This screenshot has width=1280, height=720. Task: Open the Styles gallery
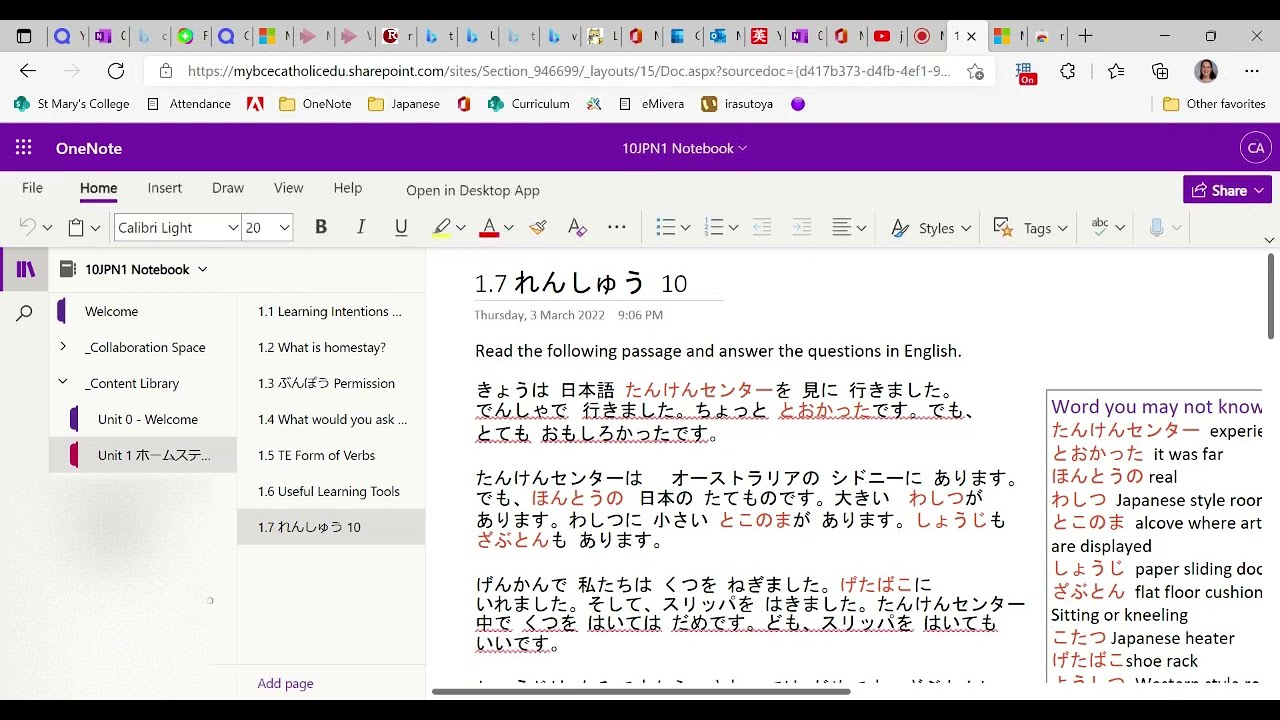[930, 228]
